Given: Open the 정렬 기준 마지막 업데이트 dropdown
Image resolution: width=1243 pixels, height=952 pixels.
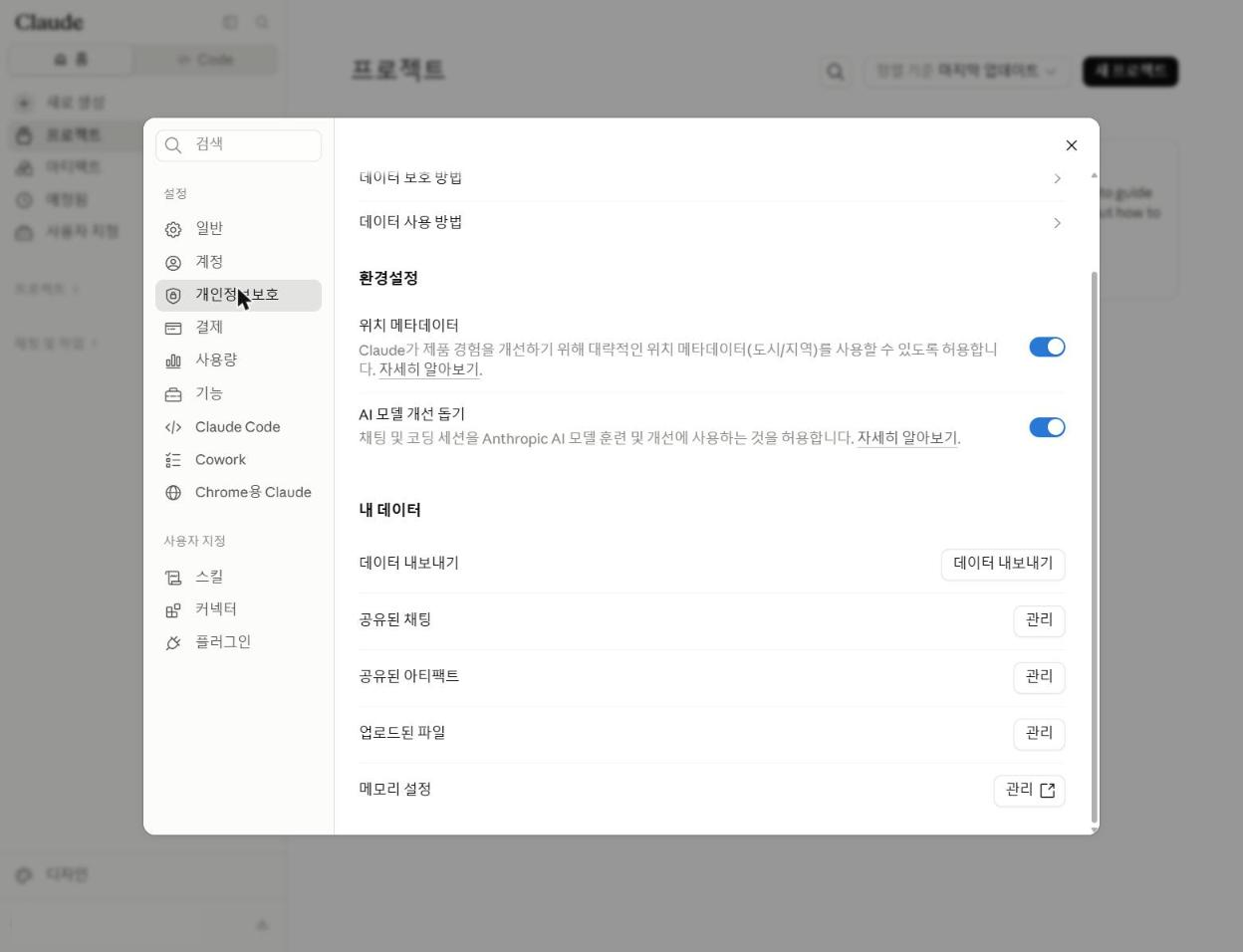Looking at the screenshot, I should pyautogui.click(x=966, y=72).
